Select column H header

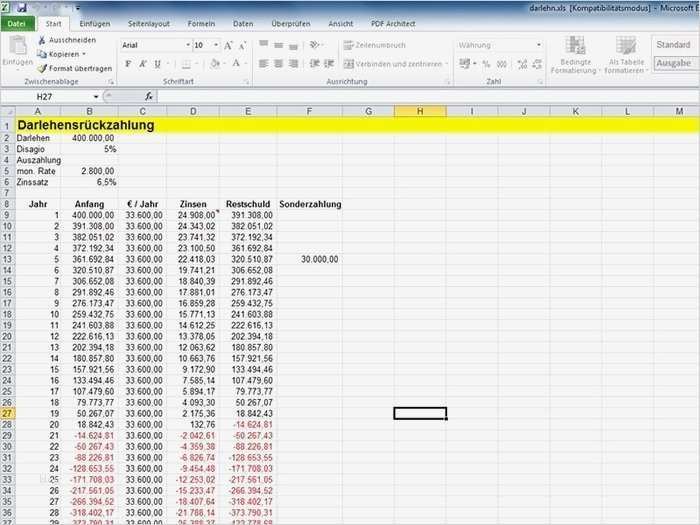point(420,111)
